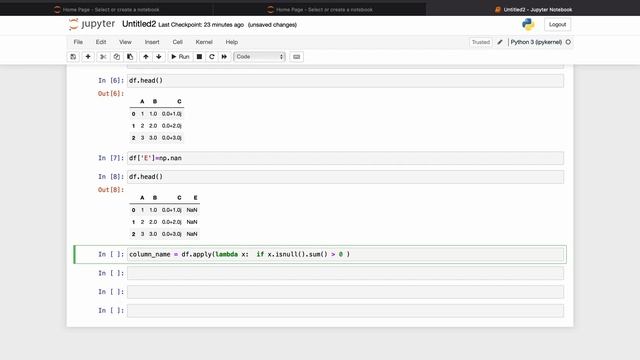This screenshot has width=640, height=360.
Task: Click the In [7]: prompt label
Action: [111, 158]
